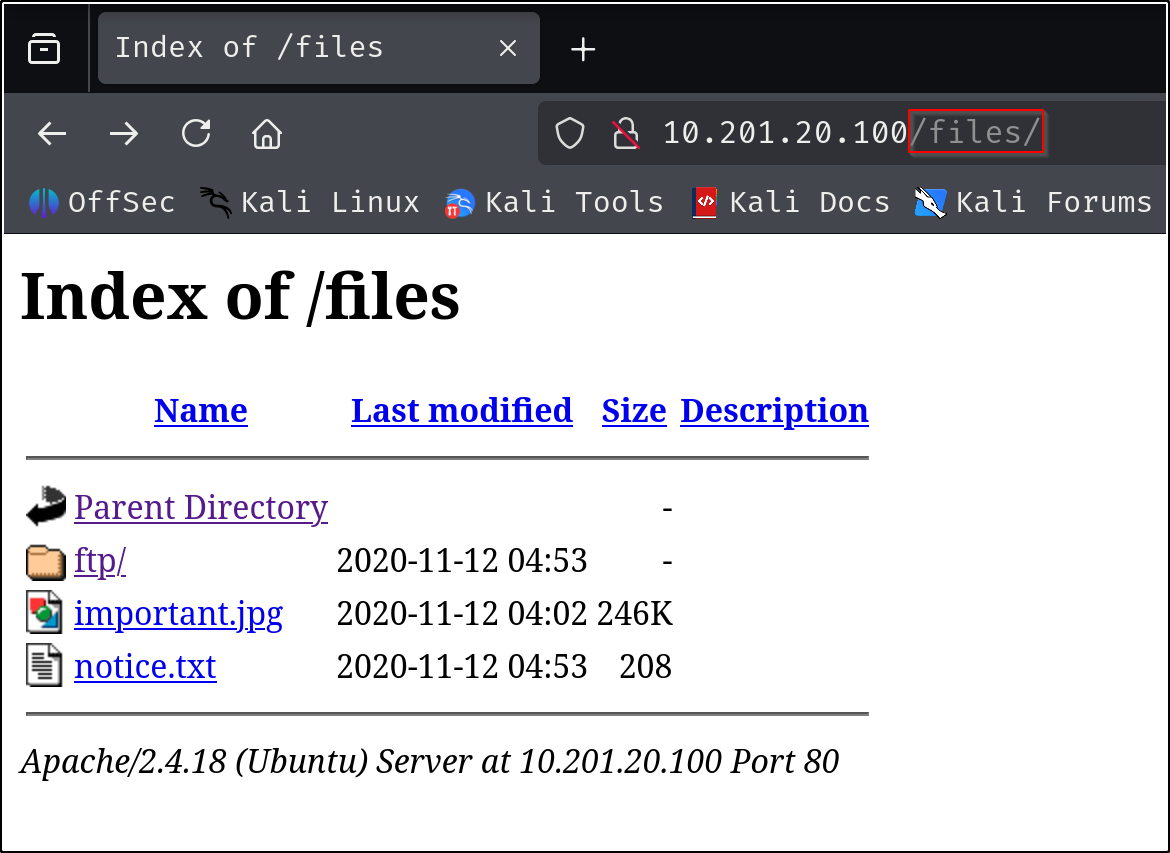Click the shield tracking protection icon

point(570,133)
